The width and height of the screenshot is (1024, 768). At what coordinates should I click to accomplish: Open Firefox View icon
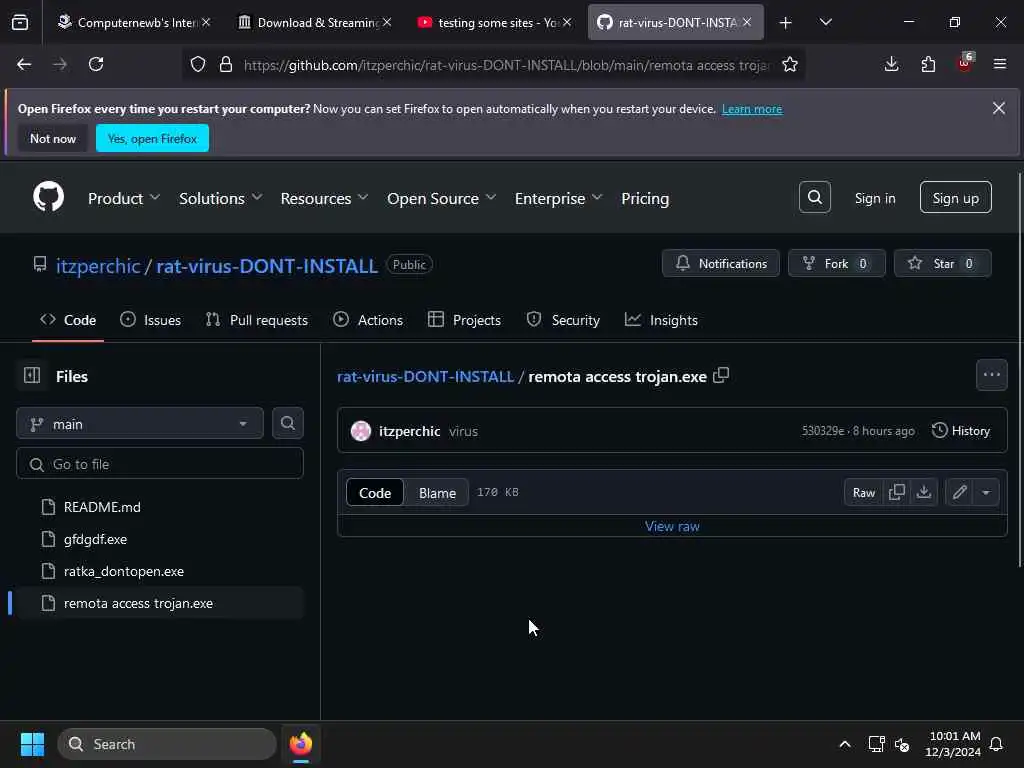point(20,22)
